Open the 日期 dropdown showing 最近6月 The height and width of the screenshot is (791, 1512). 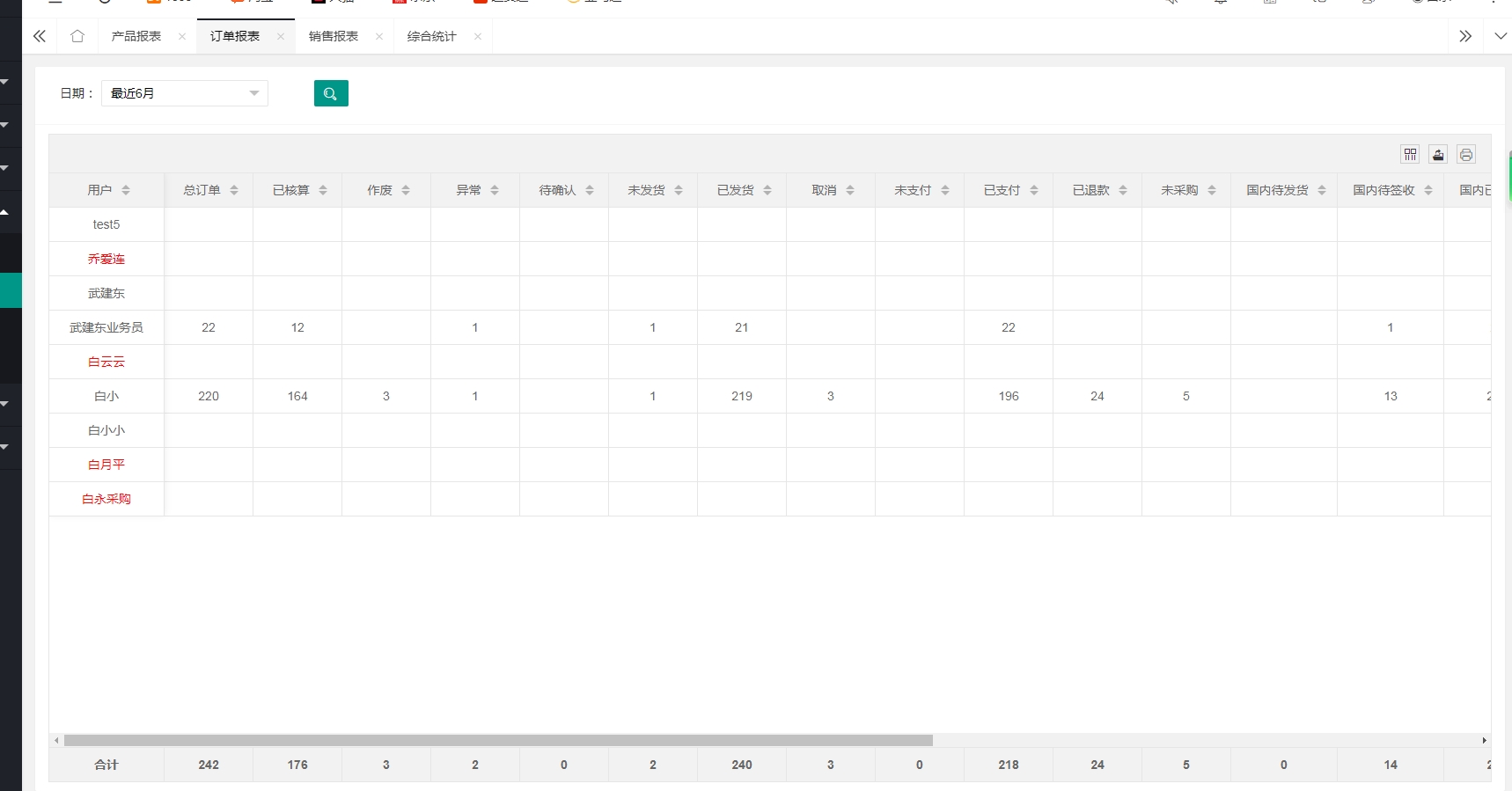pos(185,93)
